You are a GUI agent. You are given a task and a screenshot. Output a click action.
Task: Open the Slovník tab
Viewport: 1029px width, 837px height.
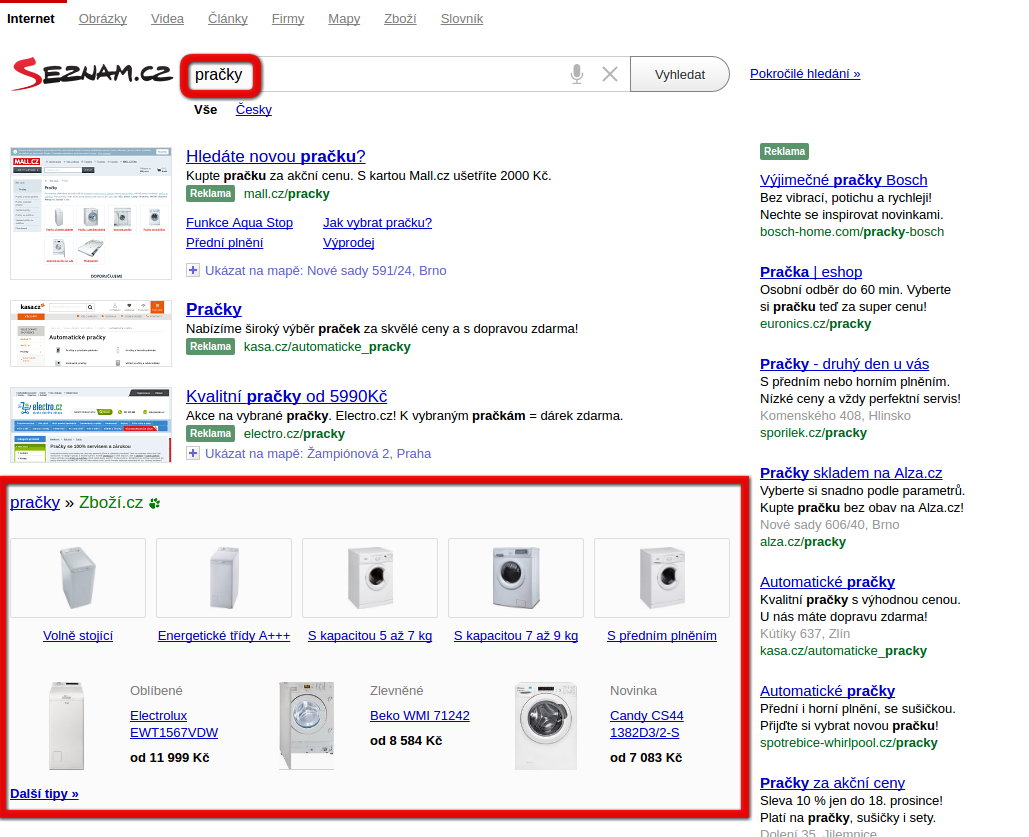462,19
